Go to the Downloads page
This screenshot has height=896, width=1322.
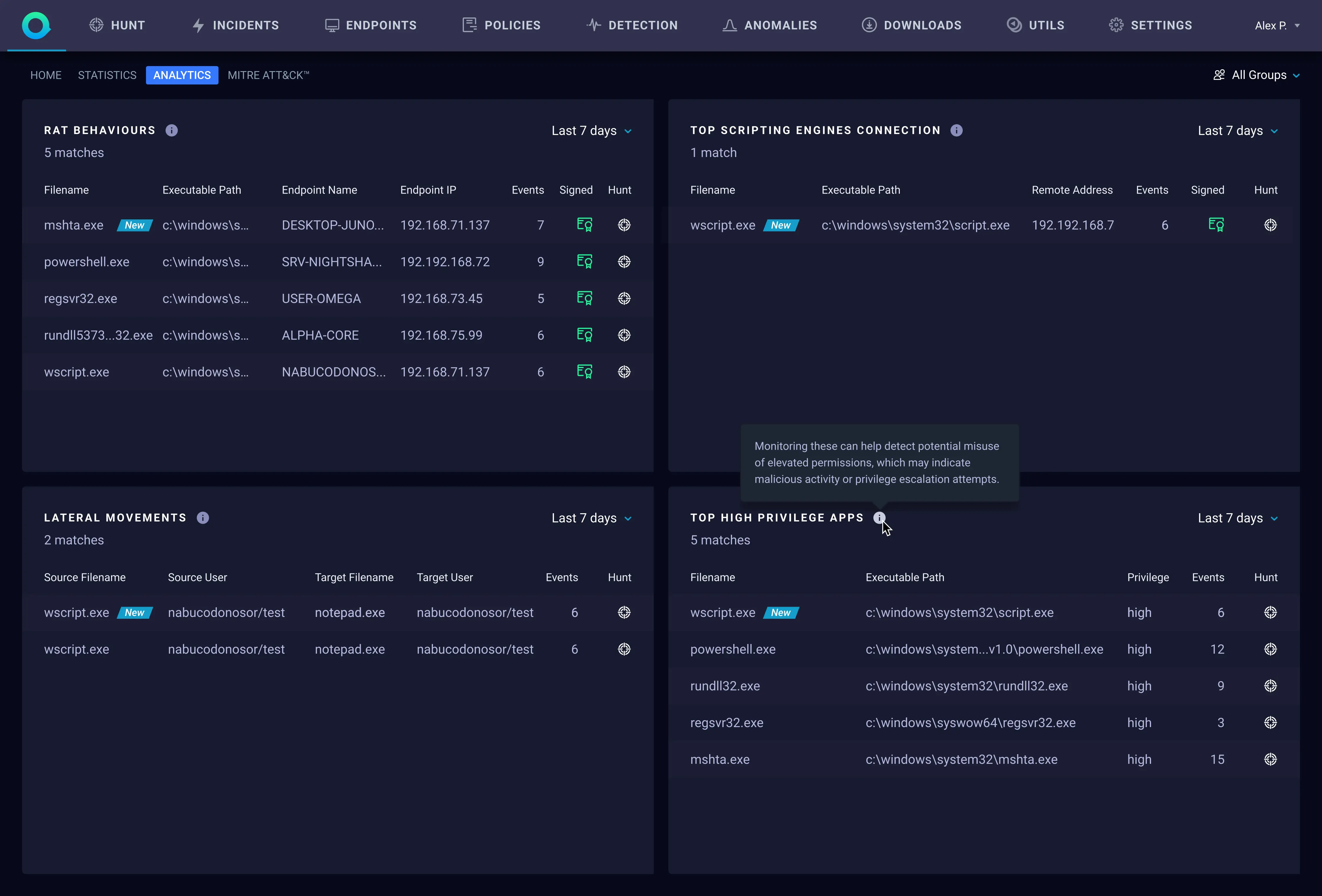[911, 26]
